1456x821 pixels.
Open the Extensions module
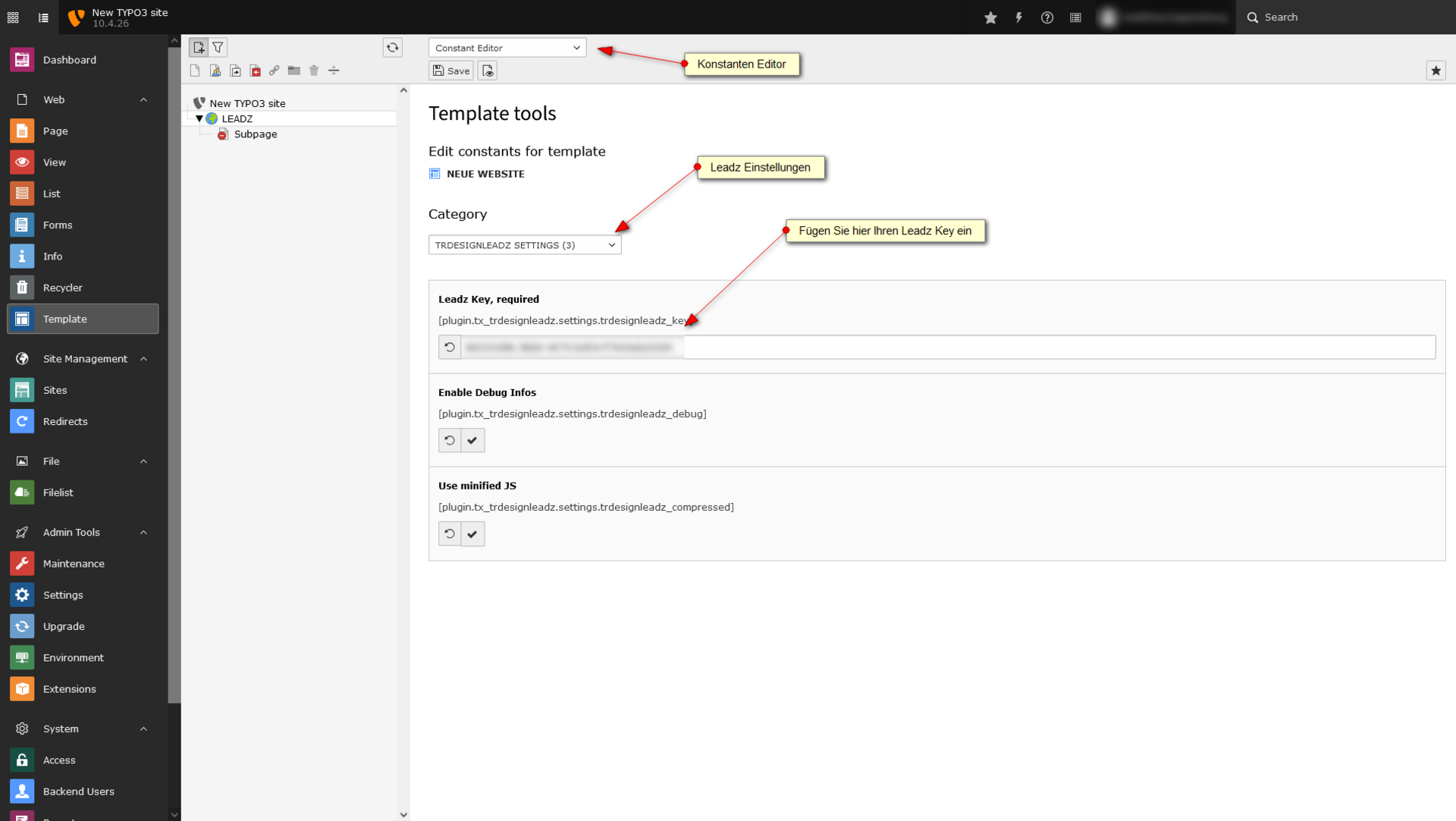69,689
